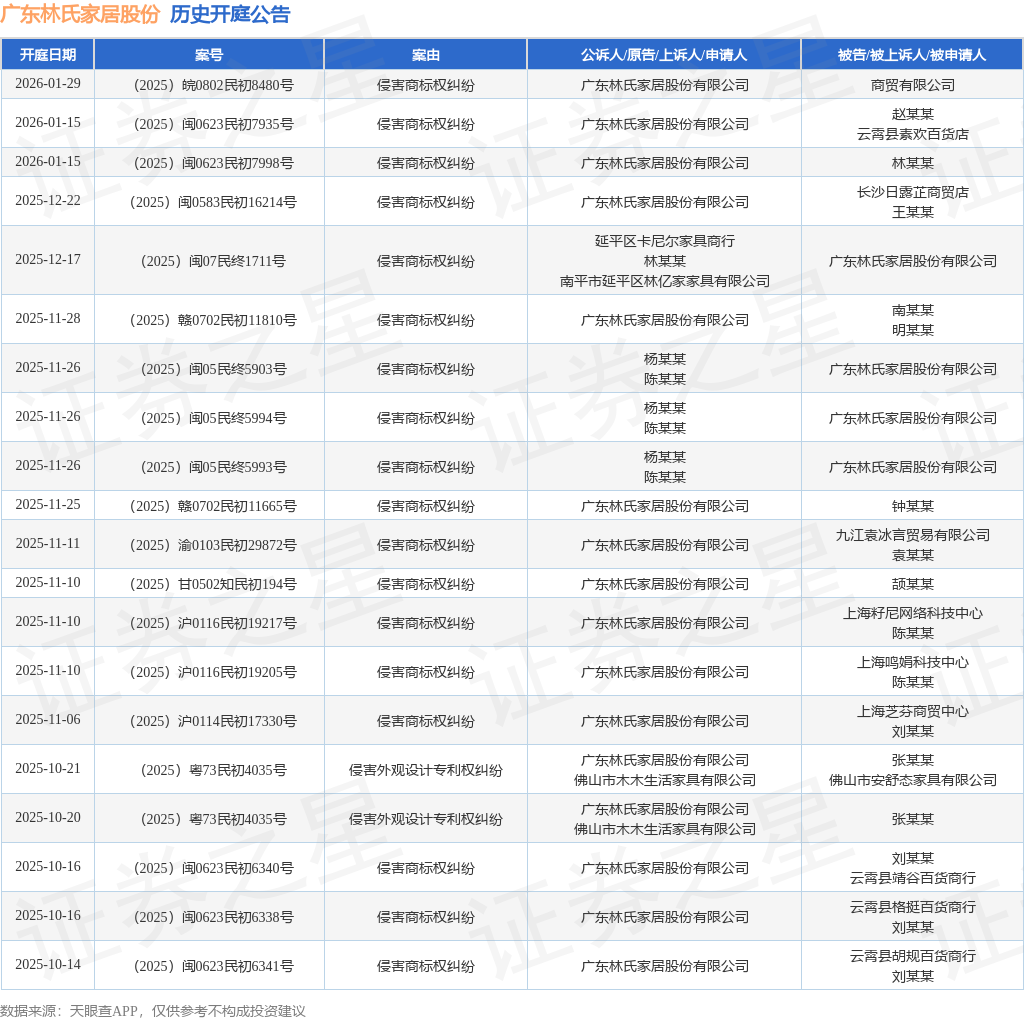Click defendant 南某某
This screenshot has width=1024, height=1020.
pyautogui.click(x=912, y=310)
